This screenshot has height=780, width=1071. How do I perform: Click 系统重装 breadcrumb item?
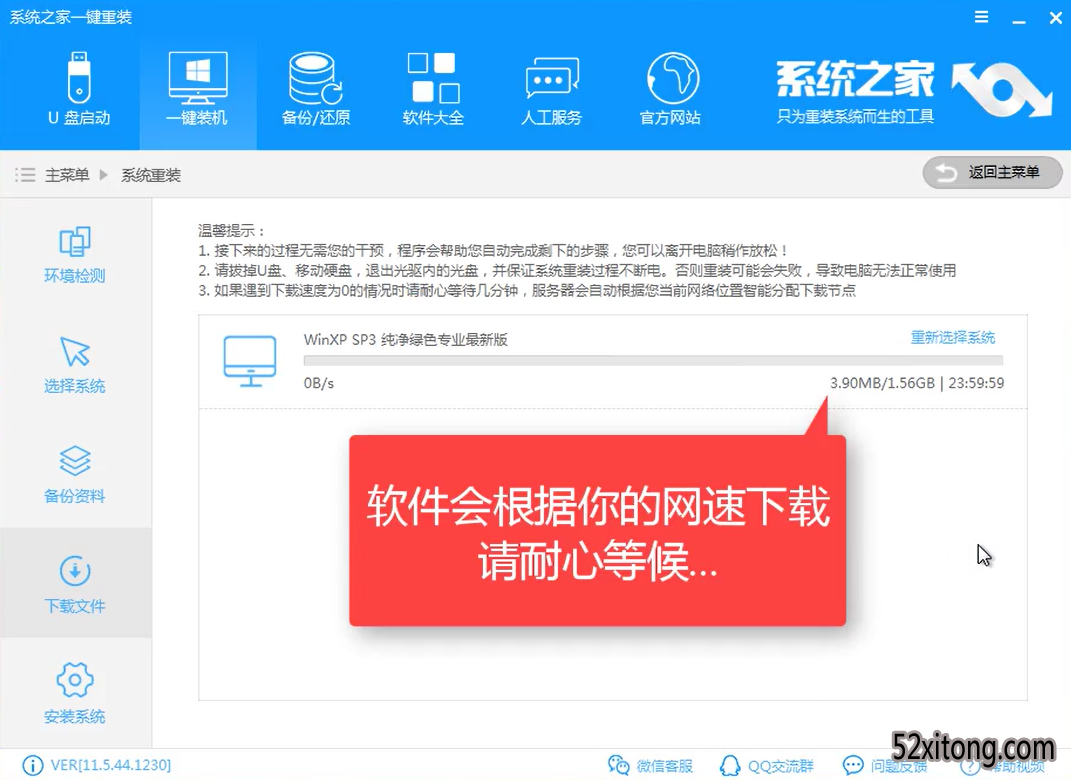pos(151,176)
